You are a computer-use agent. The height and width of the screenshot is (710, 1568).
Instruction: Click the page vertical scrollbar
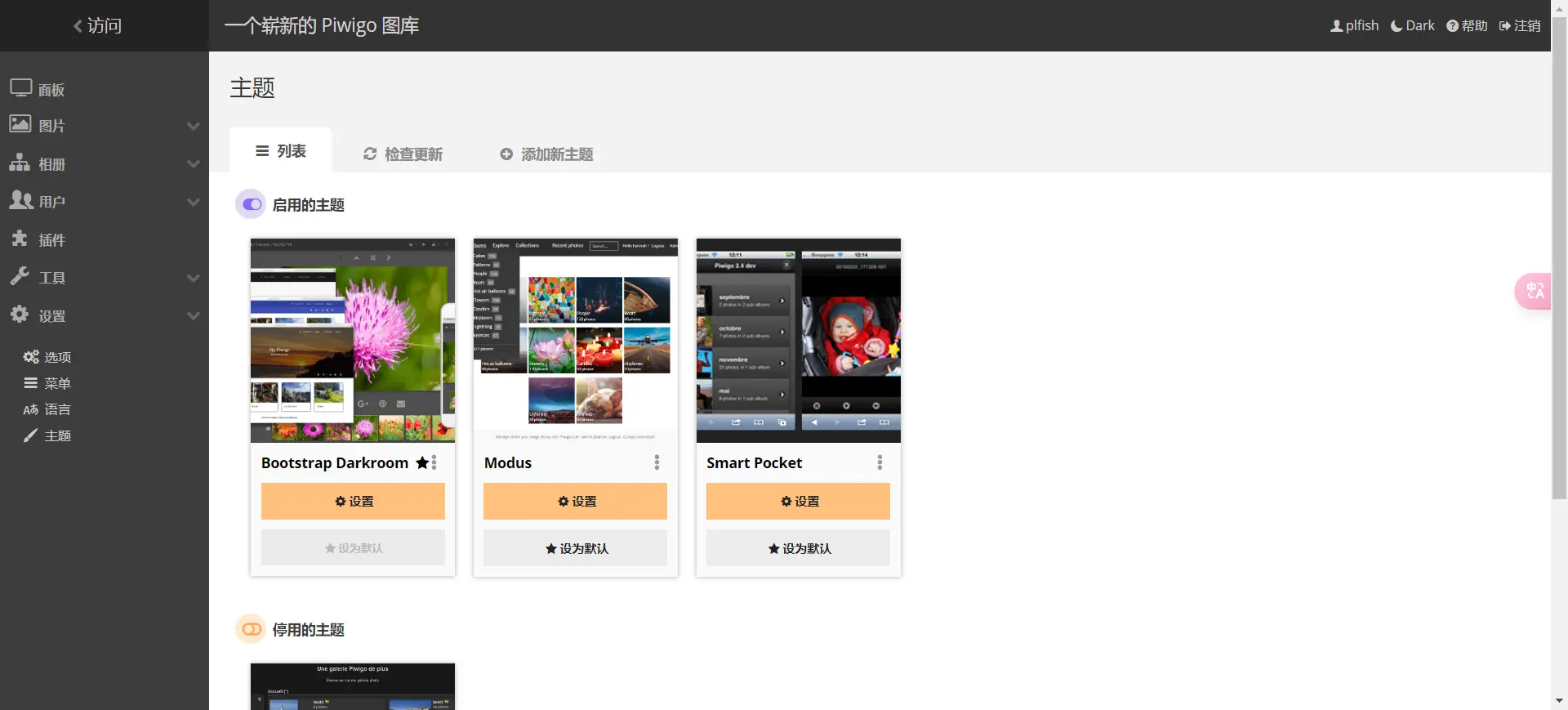(x=1560, y=257)
